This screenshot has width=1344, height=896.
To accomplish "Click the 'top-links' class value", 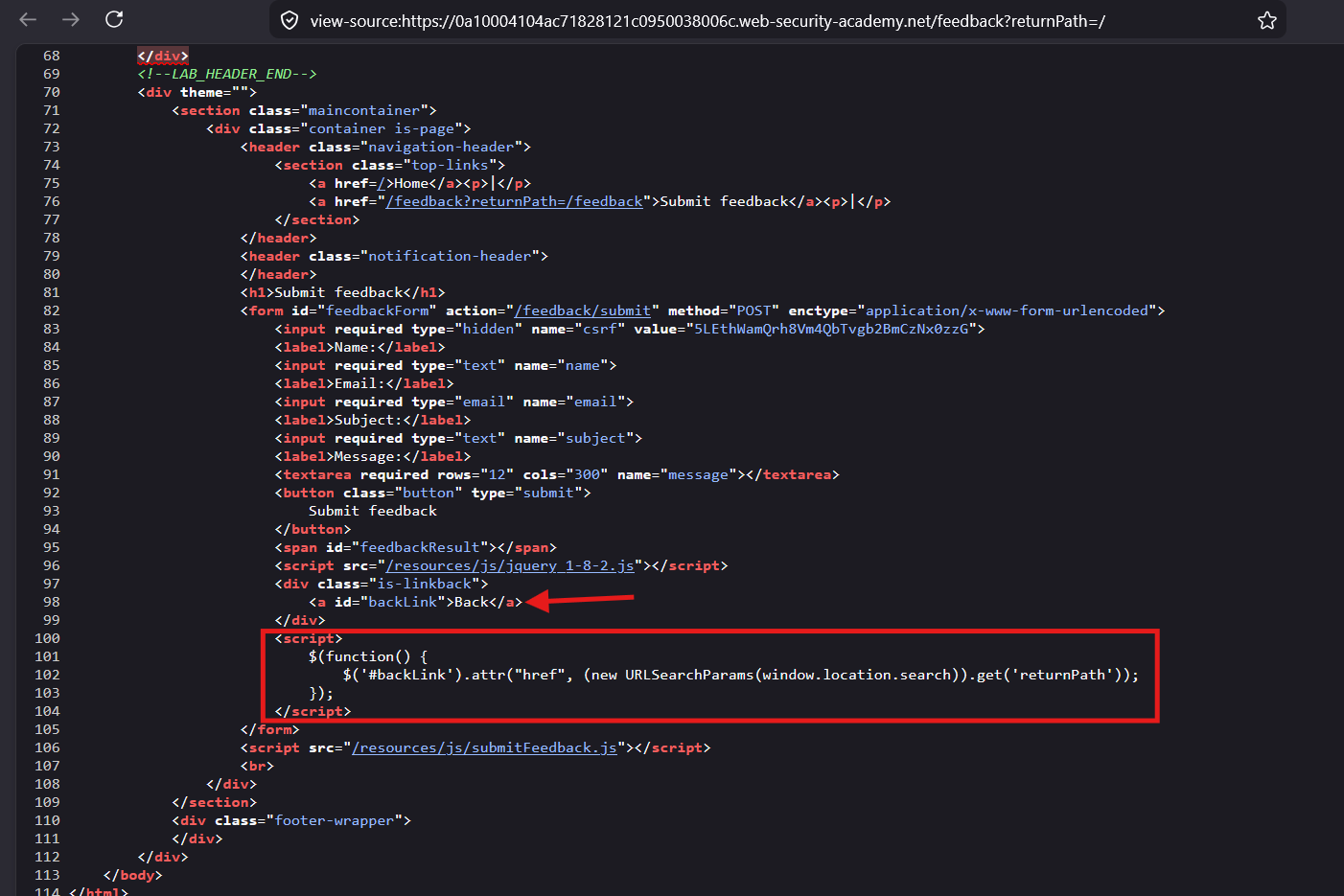I will click(x=450, y=165).
